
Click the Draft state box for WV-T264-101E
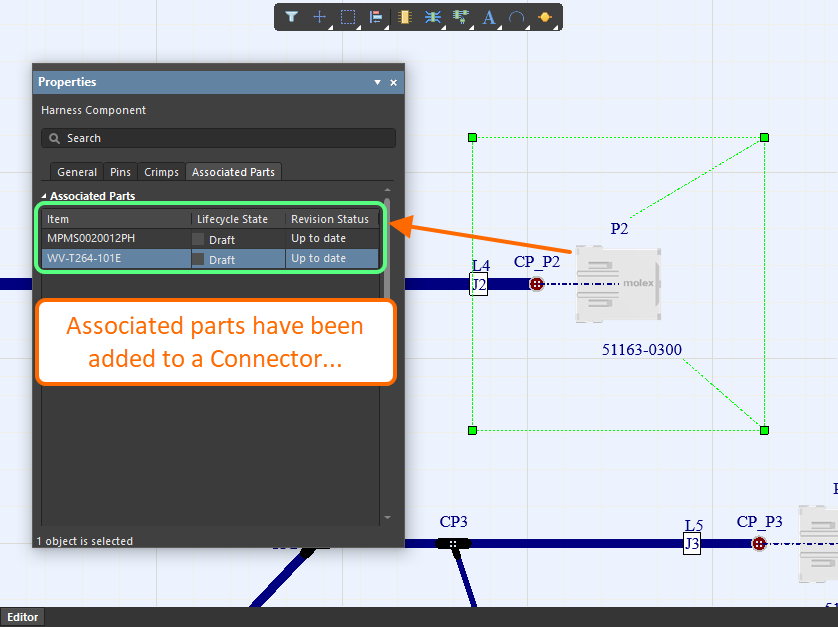point(198,259)
